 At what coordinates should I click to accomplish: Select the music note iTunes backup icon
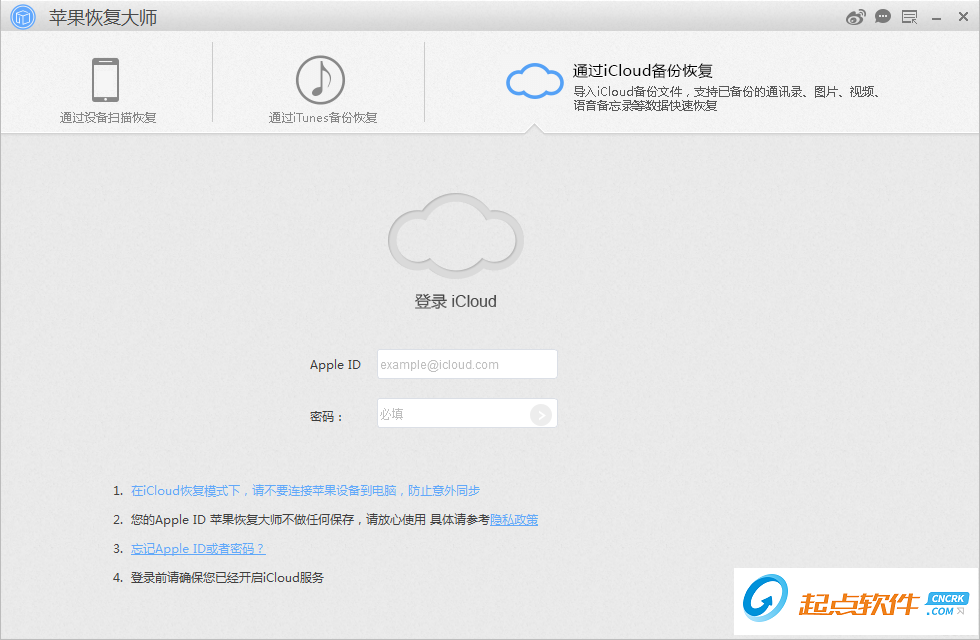coord(320,79)
